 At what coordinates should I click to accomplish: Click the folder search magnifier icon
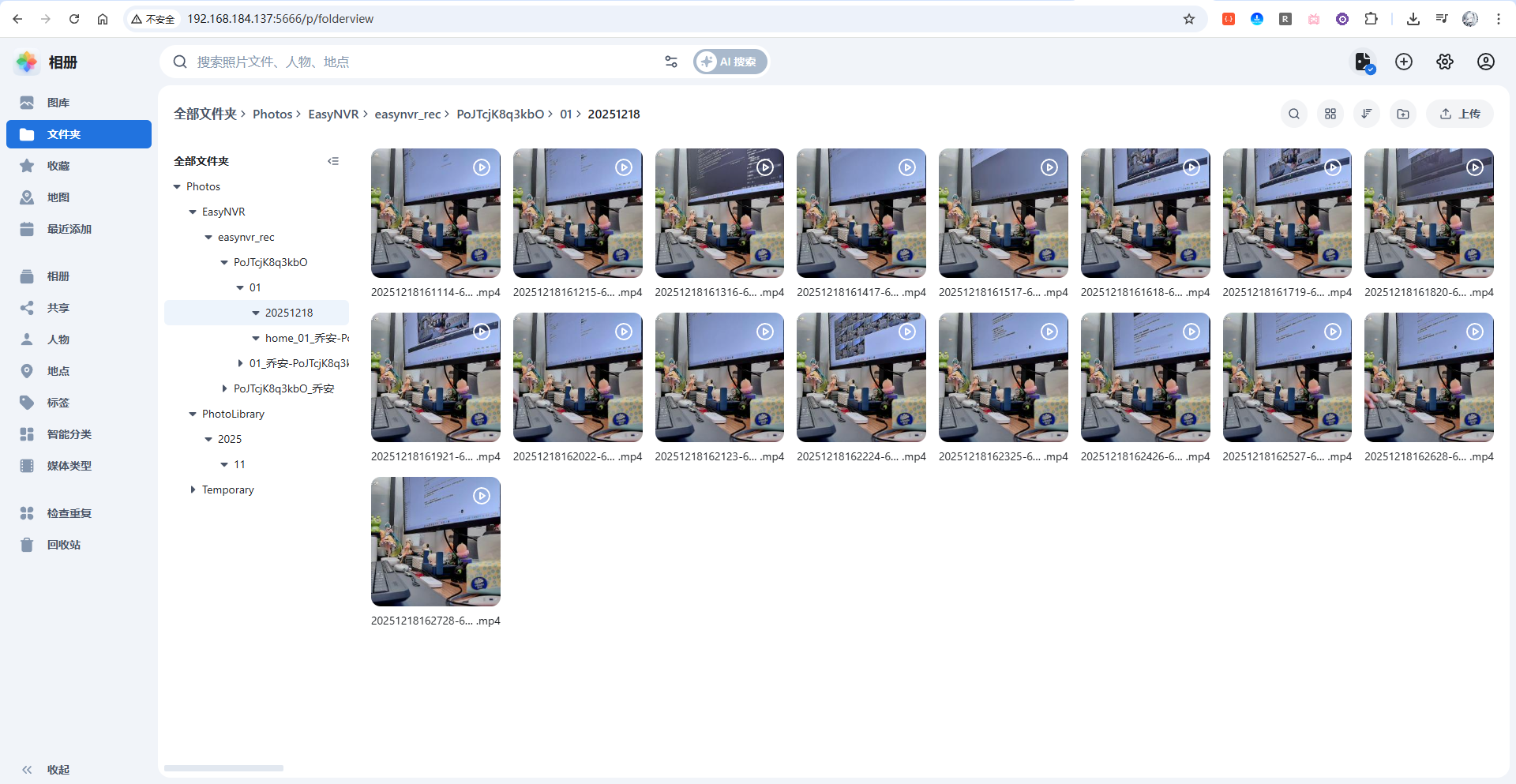click(x=1294, y=114)
